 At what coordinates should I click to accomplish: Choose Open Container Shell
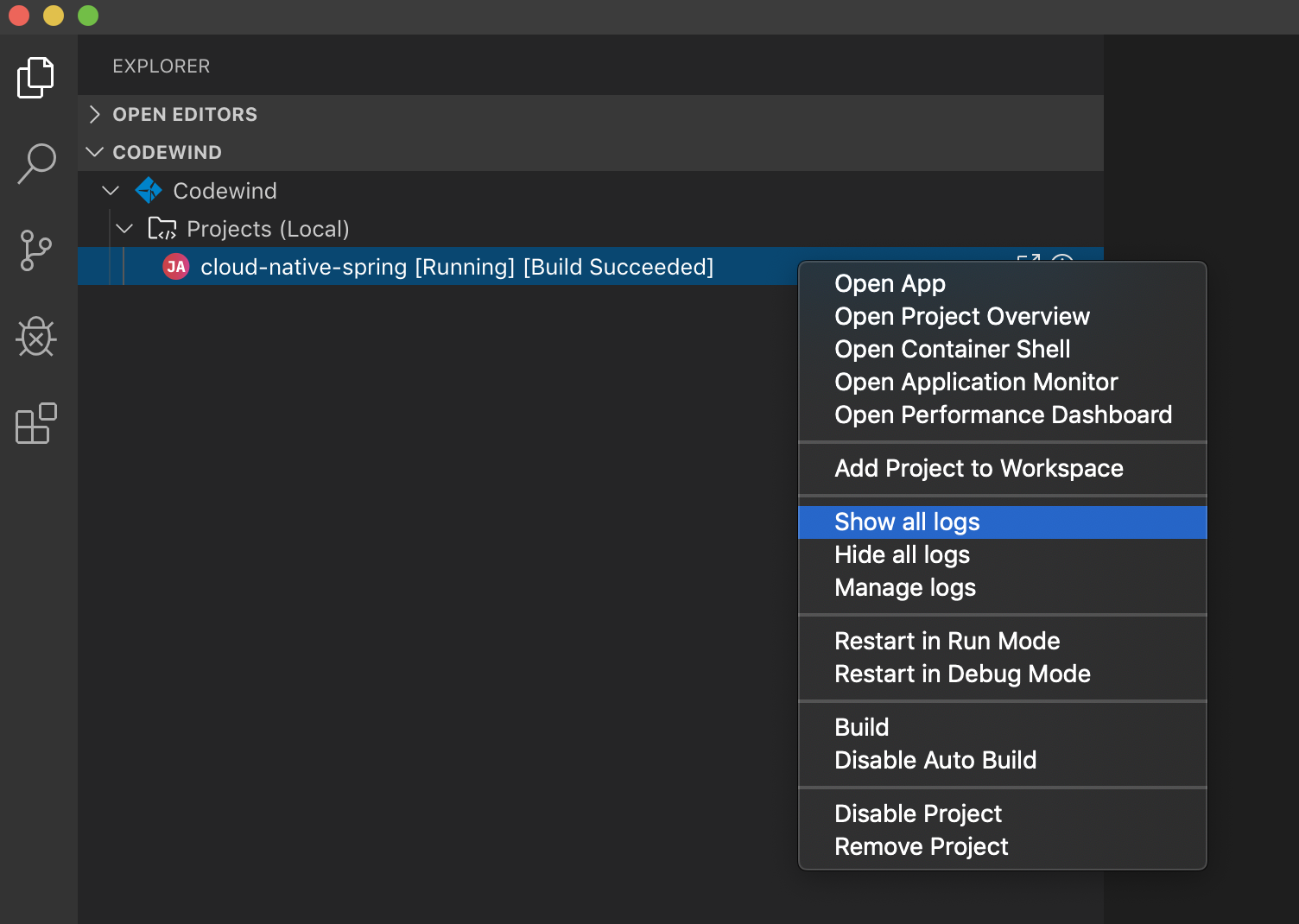[1002, 349]
